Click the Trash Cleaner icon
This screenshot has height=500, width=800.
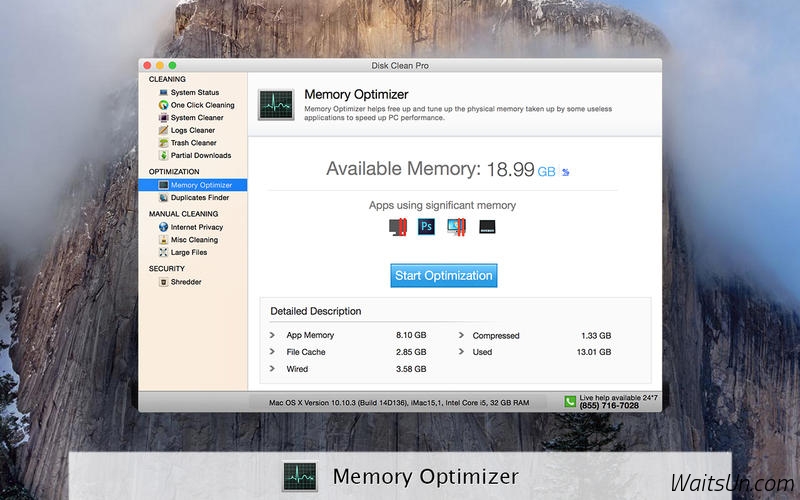163,143
